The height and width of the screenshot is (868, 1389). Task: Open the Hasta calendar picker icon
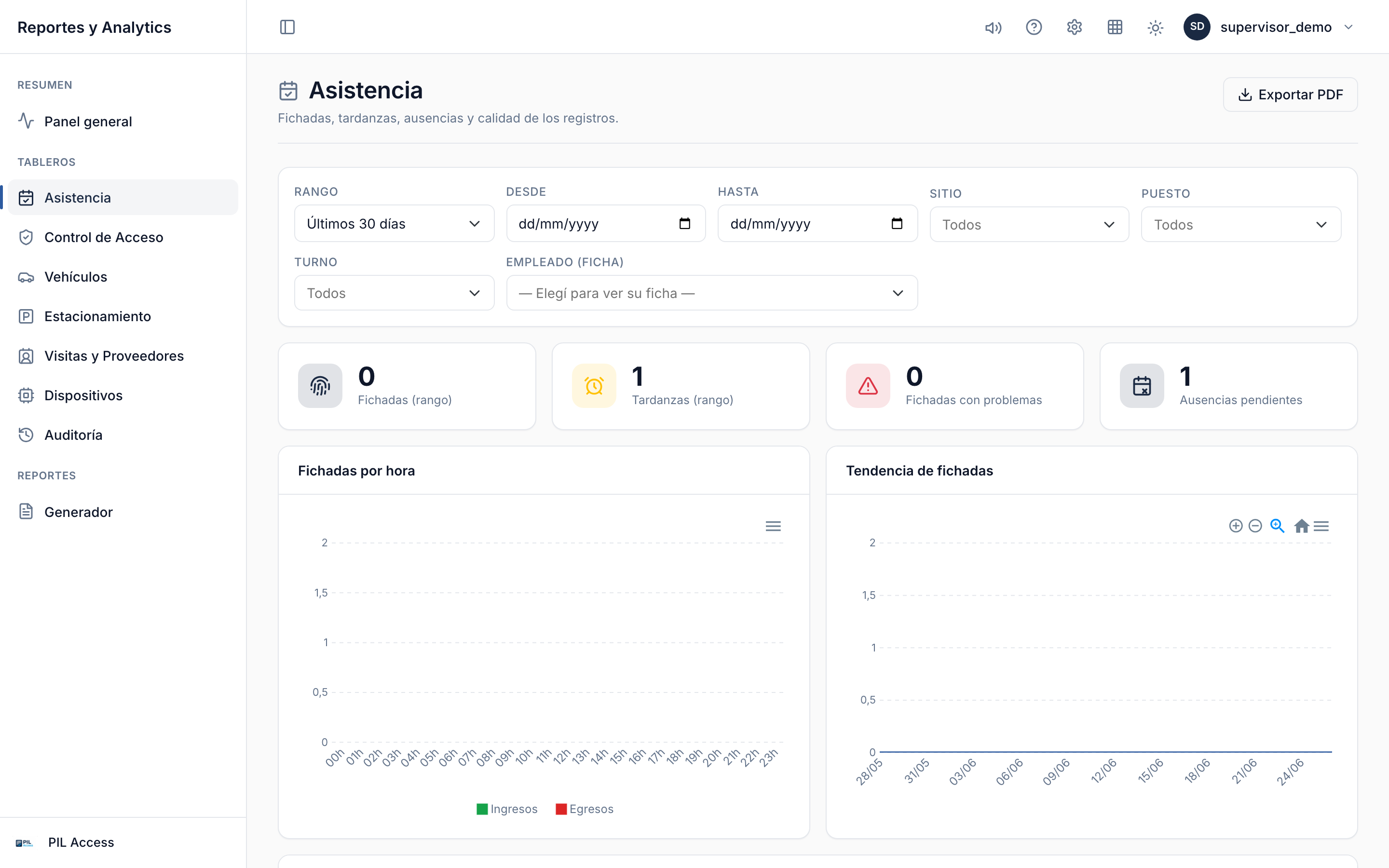[897, 223]
